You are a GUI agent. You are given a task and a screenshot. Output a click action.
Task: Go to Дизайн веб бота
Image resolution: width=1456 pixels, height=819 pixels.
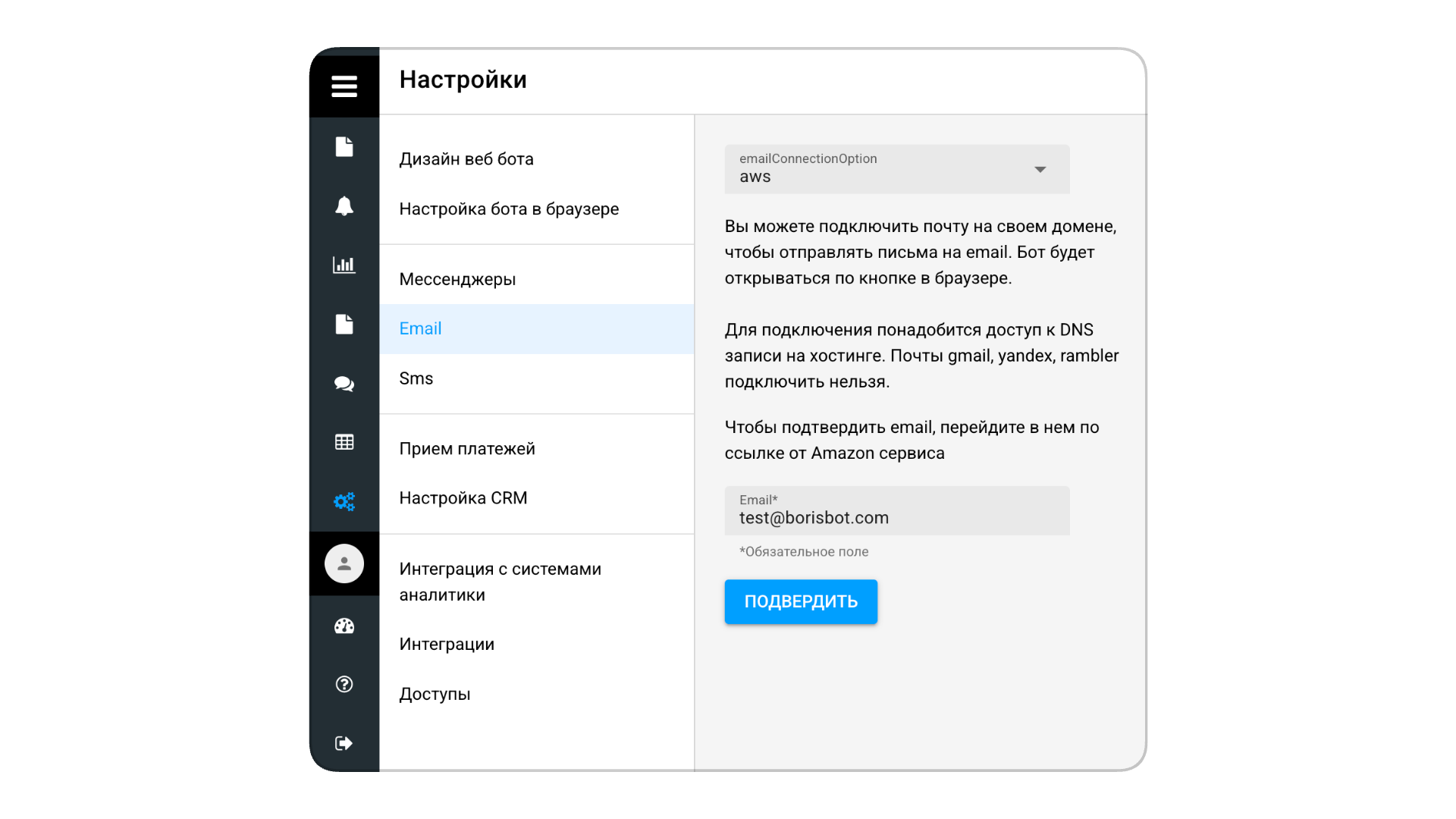pyautogui.click(x=466, y=159)
